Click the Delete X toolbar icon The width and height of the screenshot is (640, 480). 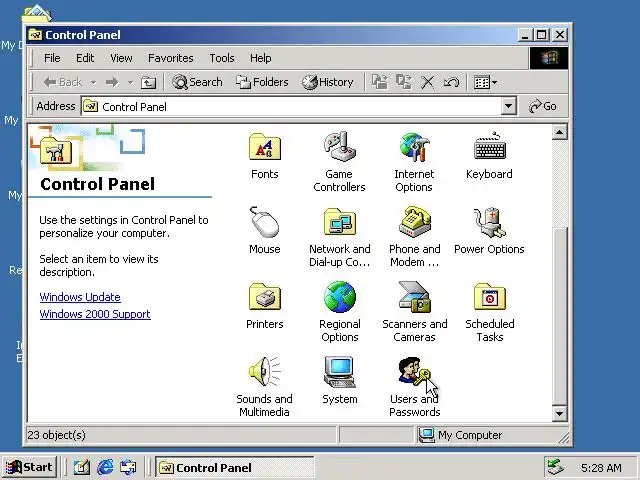(427, 82)
